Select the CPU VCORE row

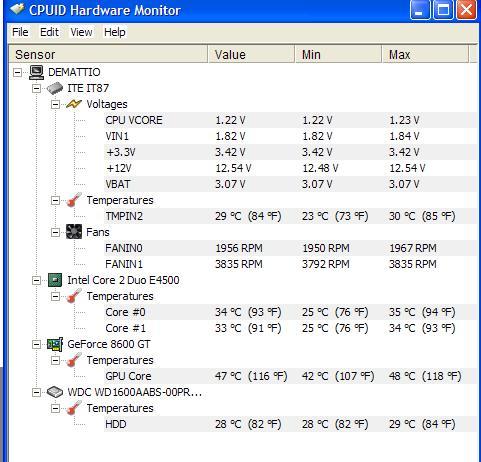tap(290, 120)
